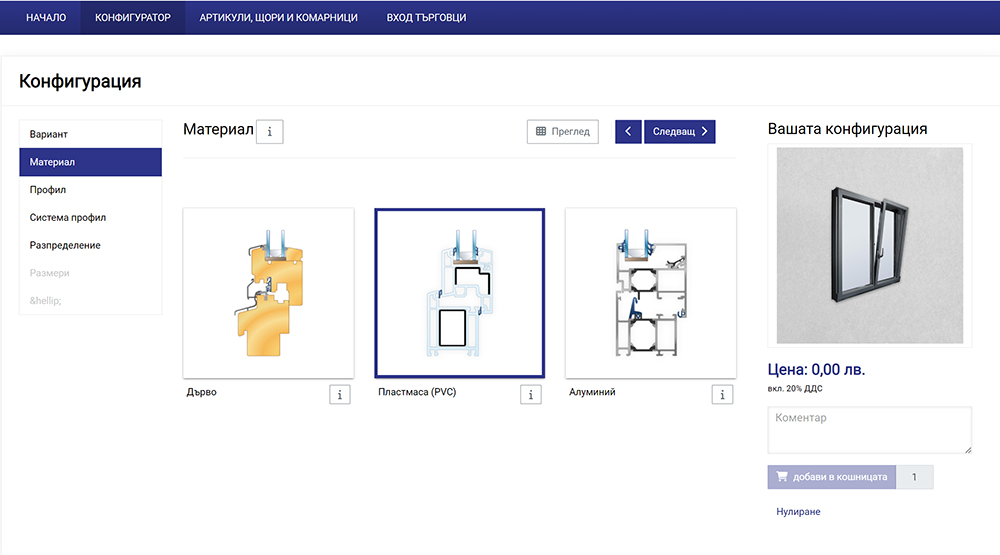Go to the Разпределение step
Viewport: 1000px width, 555px height.
[x=90, y=245]
